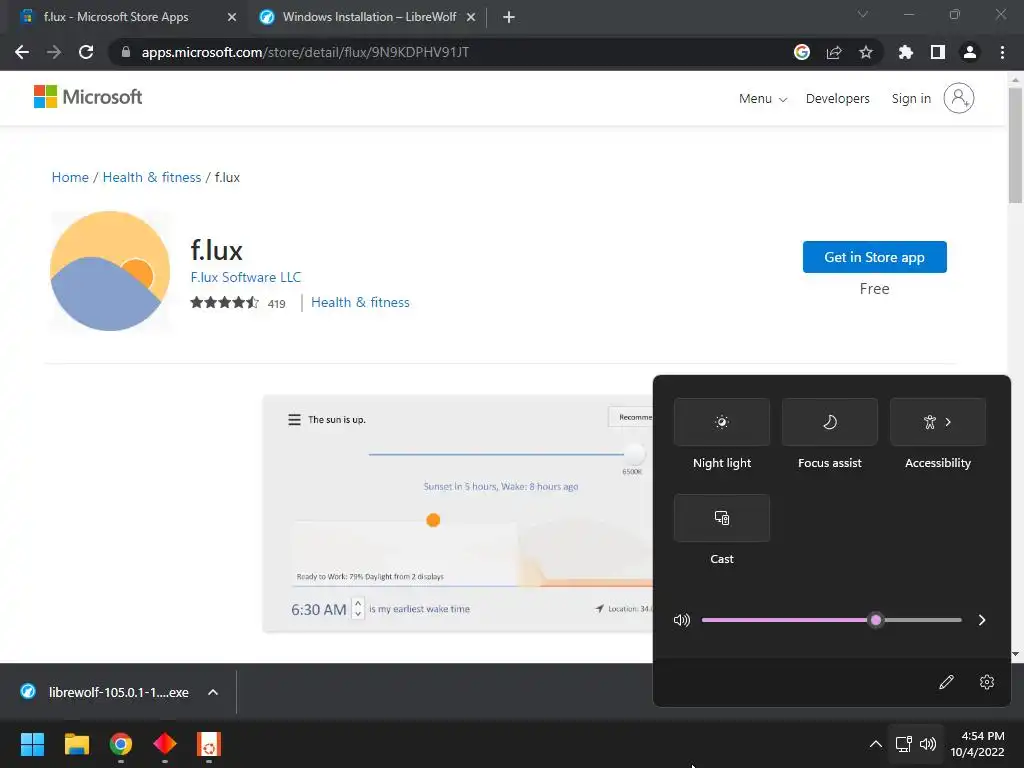Switch to f.lux Microsoft Store tab
Viewport: 1024px width, 768px height.
pyautogui.click(x=116, y=17)
